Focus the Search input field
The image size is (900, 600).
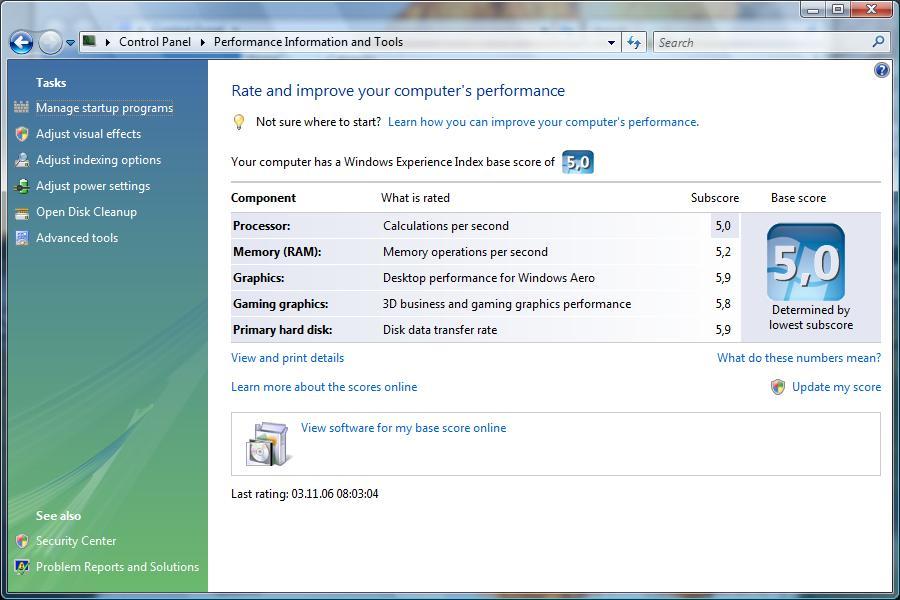coord(762,42)
